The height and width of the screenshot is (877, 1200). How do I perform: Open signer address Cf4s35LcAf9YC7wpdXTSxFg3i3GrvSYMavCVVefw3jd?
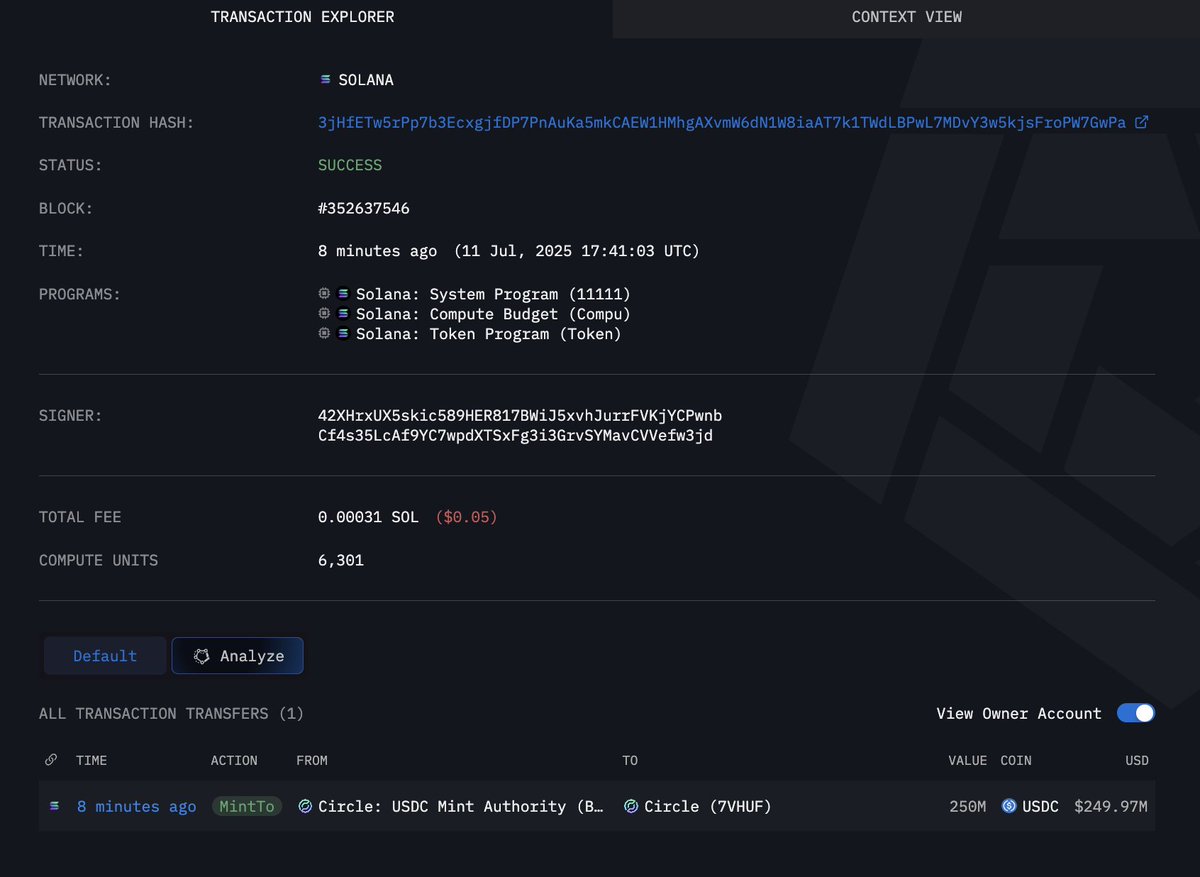(x=516, y=436)
